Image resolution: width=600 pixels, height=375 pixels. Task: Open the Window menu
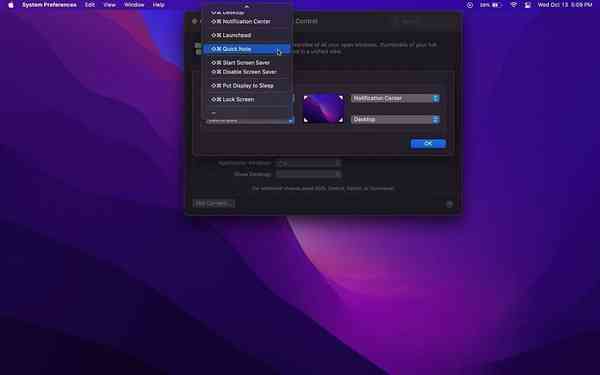click(x=134, y=5)
